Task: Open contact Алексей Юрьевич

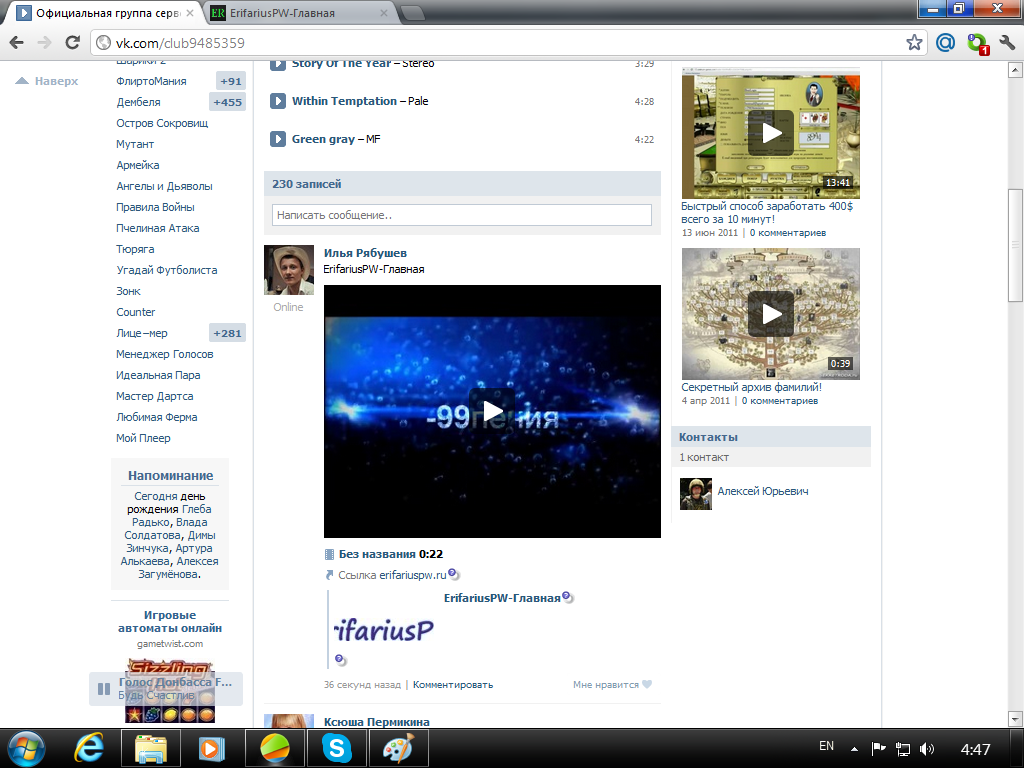Action: [763, 491]
